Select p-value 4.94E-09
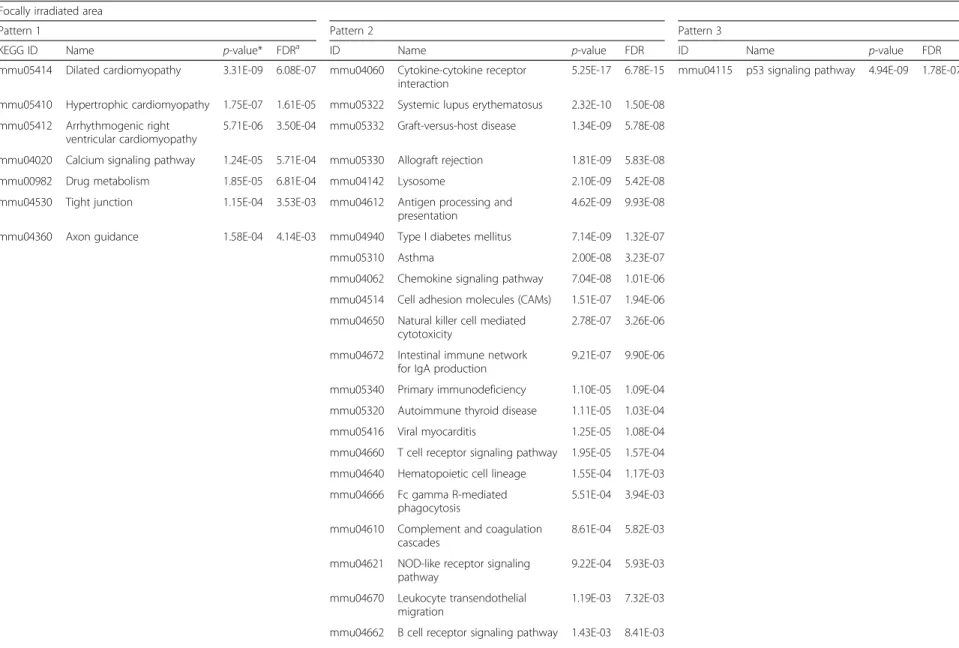Image resolution: width=959 pixels, height=648 pixels. click(889, 70)
